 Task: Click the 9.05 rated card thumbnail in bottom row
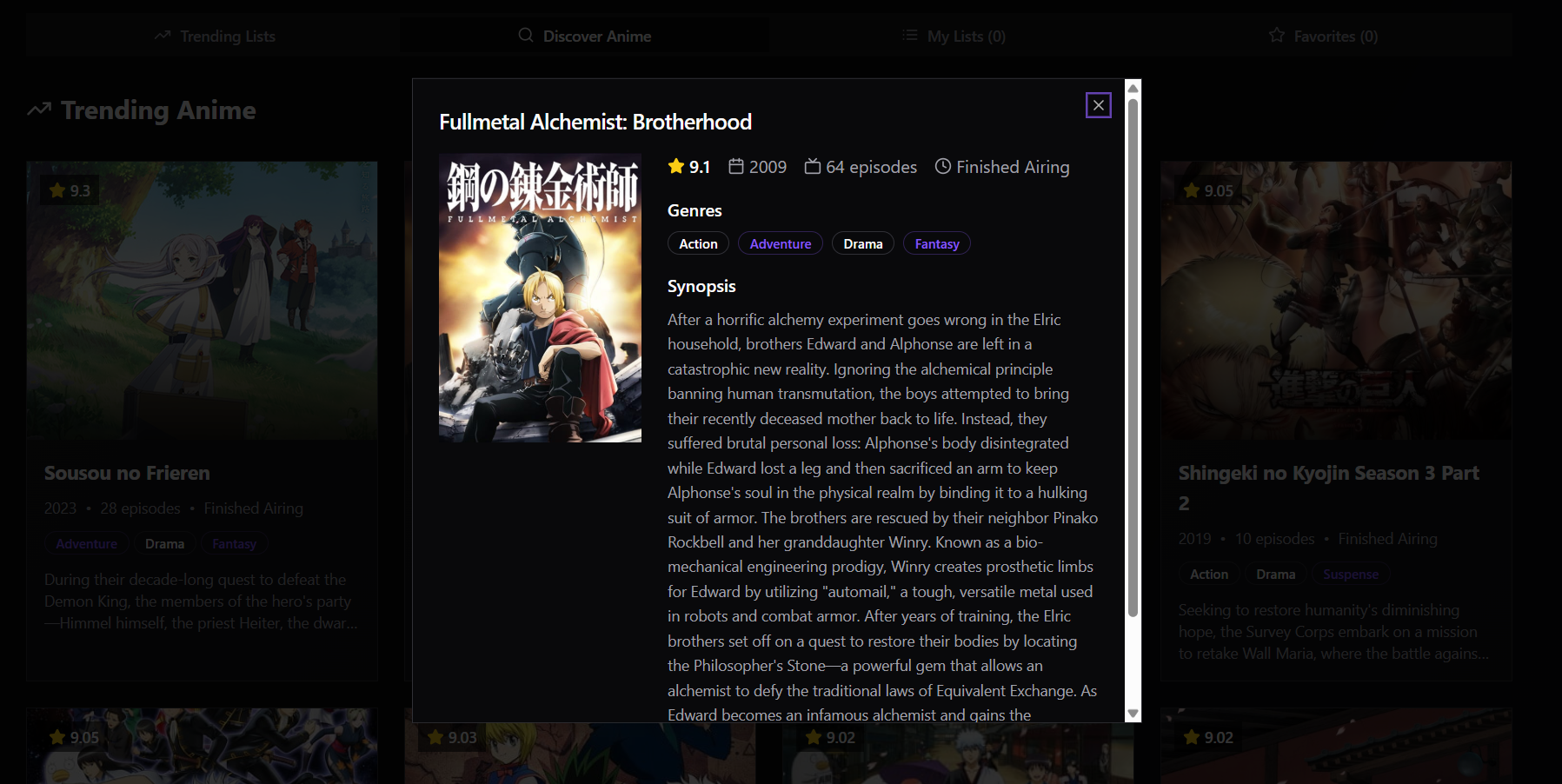(x=202, y=747)
